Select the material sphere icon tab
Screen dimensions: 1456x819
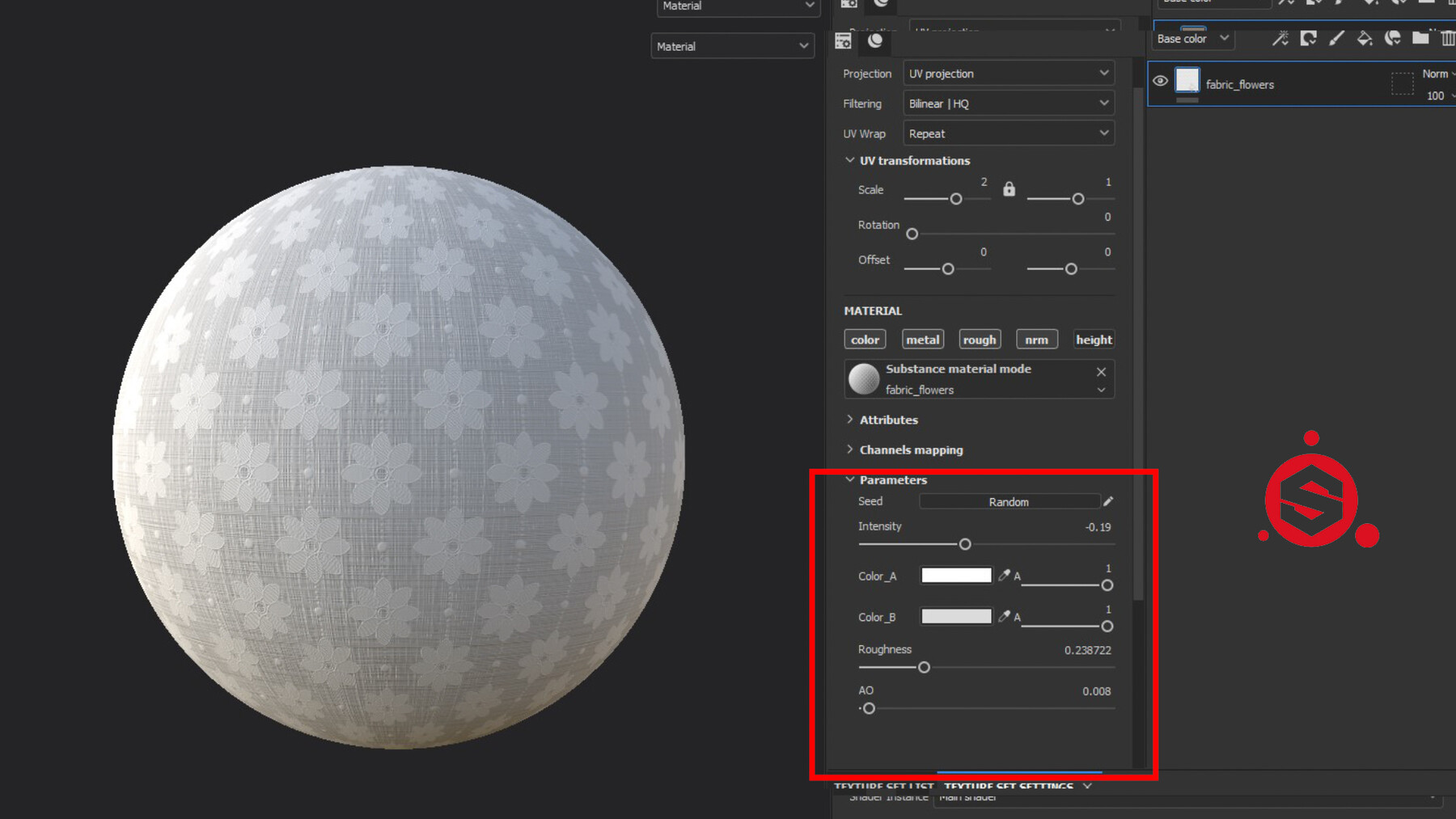[x=875, y=40]
